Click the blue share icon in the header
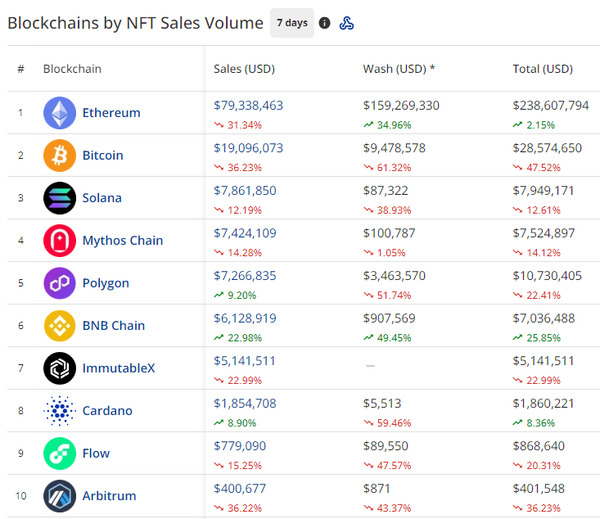 (x=347, y=23)
